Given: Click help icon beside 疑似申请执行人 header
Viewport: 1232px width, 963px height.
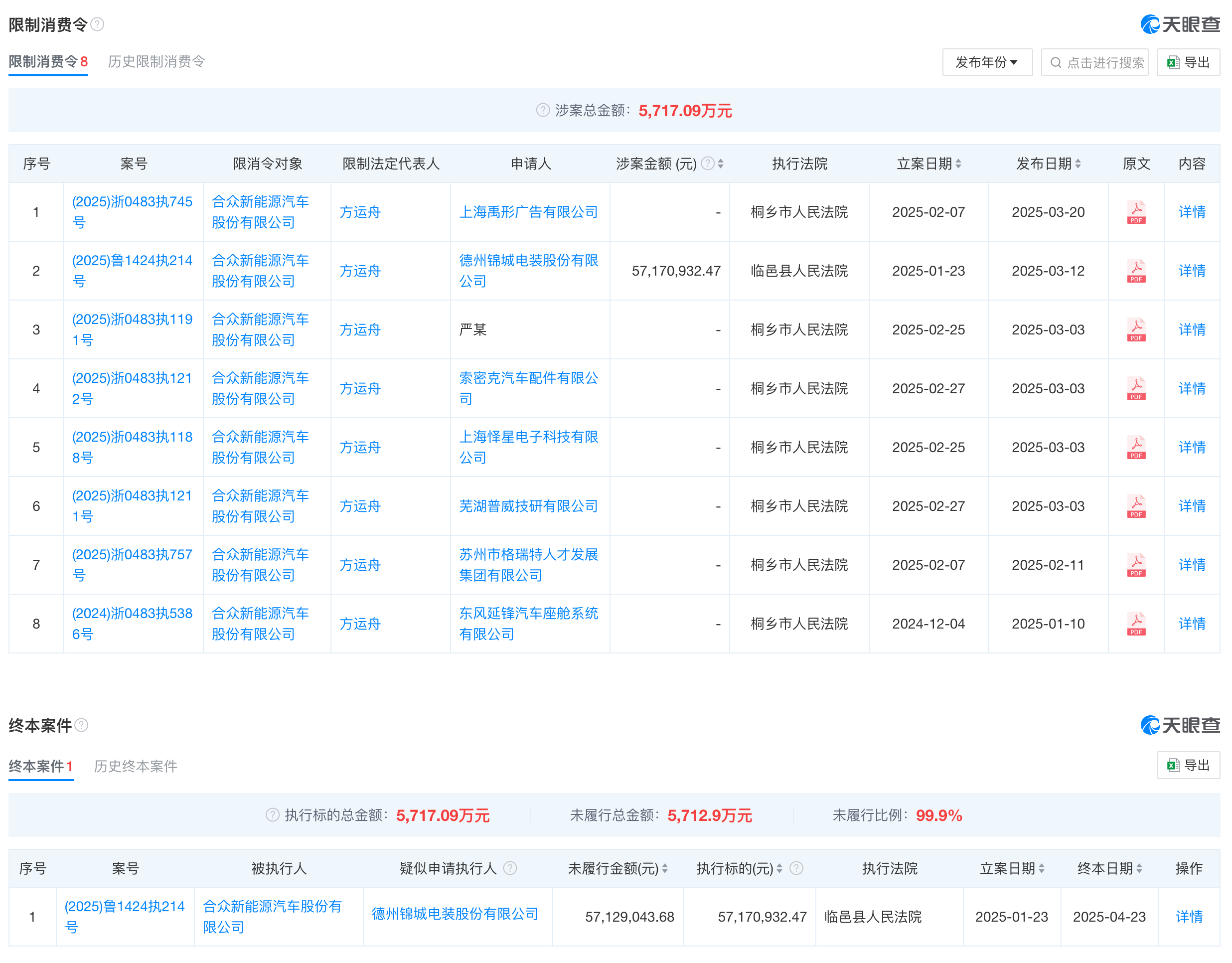Looking at the screenshot, I should tap(510, 868).
